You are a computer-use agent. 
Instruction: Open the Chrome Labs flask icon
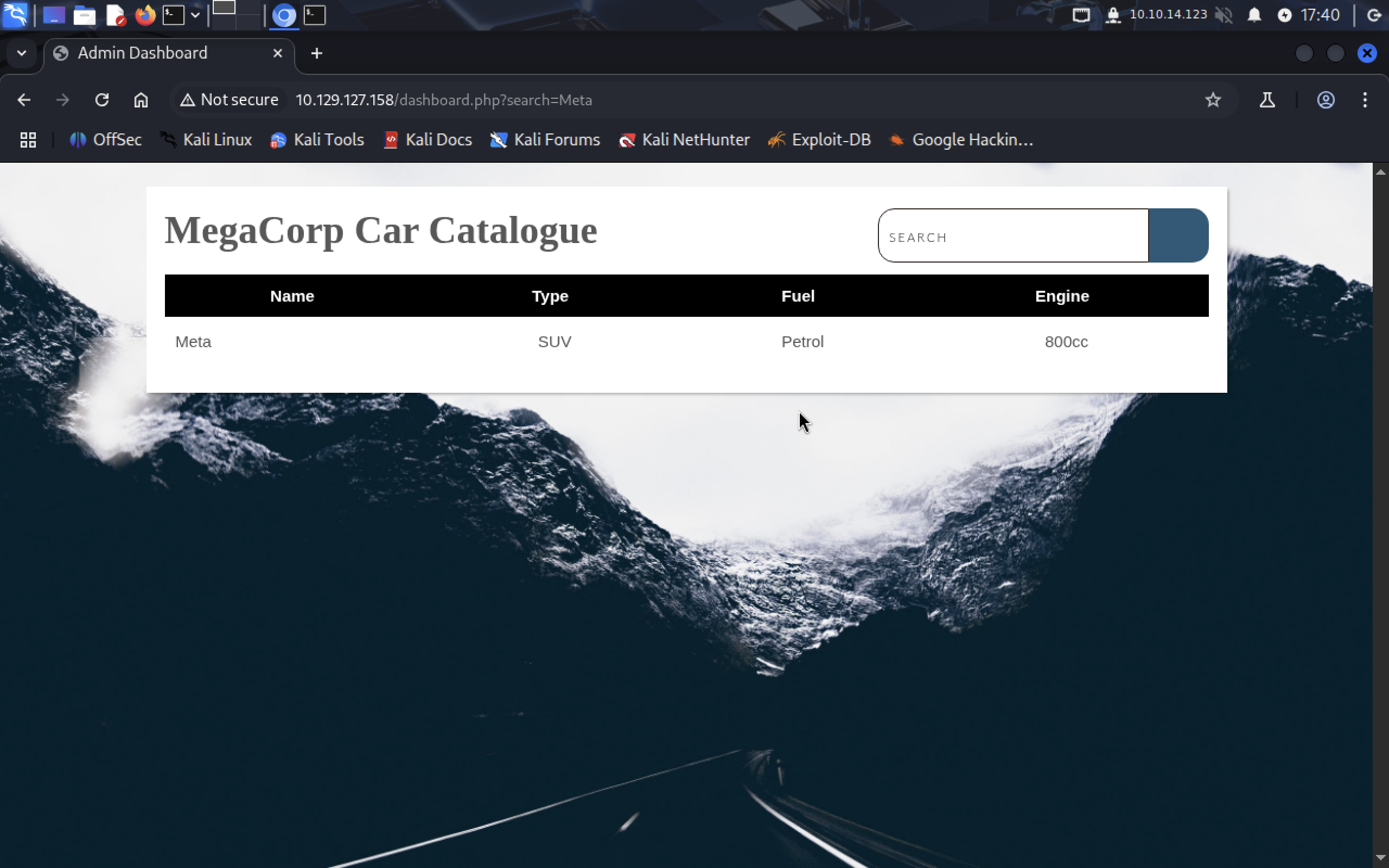[1267, 100]
